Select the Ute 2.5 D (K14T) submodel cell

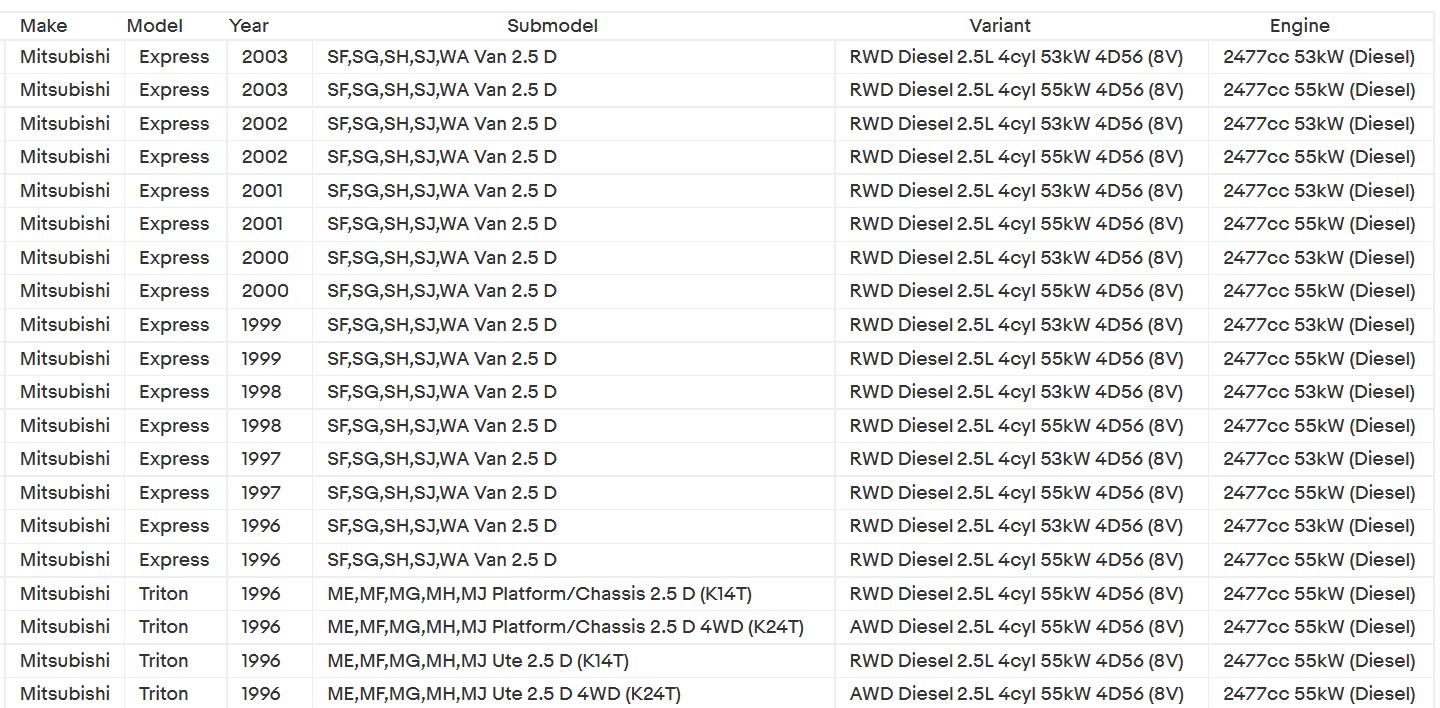(478, 661)
